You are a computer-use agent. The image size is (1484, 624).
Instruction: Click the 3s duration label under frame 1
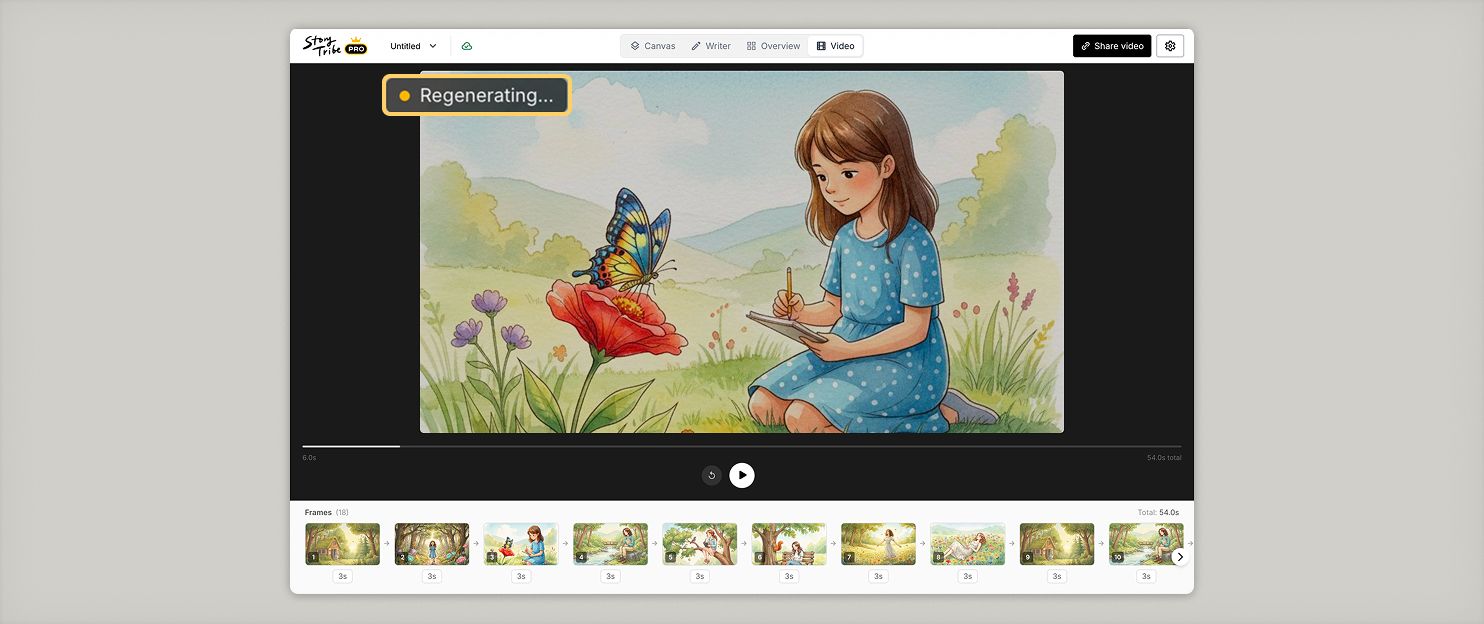[342, 576]
